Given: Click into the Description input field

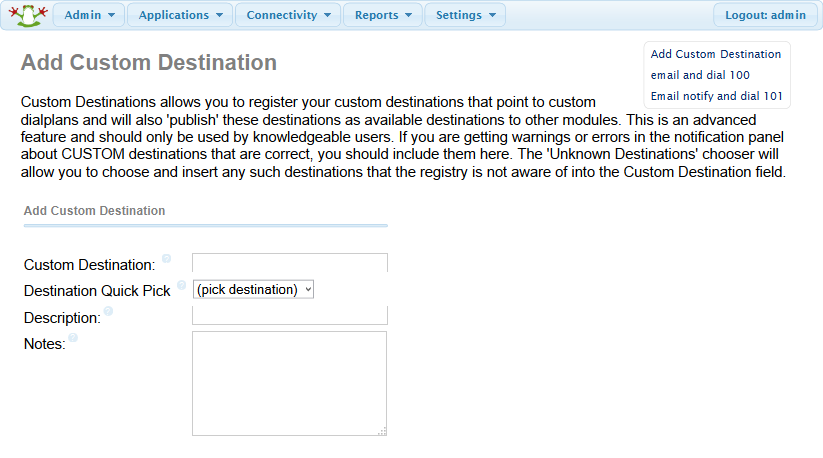Looking at the screenshot, I should (289, 315).
